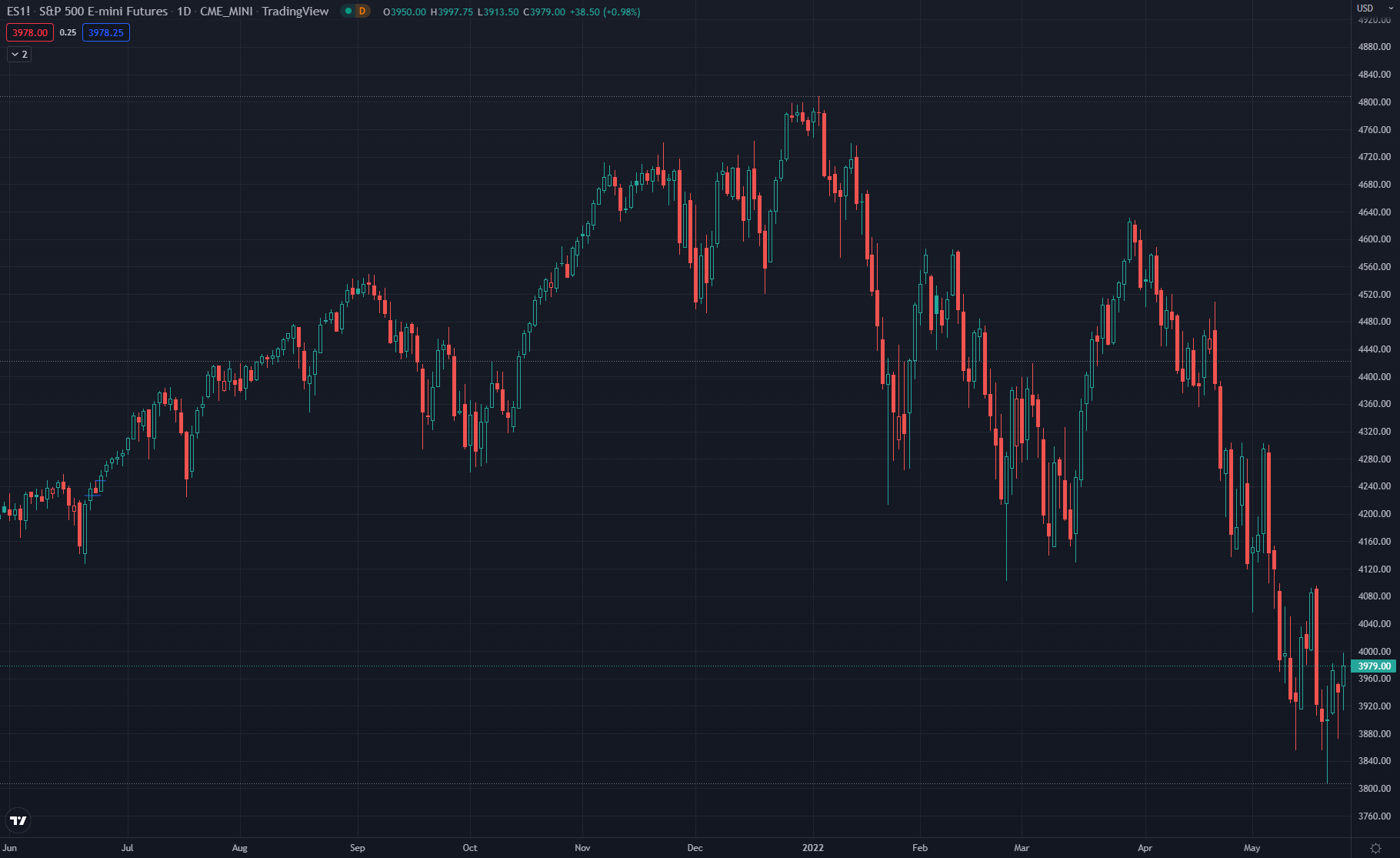This screenshot has height=858, width=1400.
Task: Click the Dec label on time axis
Action: (695, 848)
